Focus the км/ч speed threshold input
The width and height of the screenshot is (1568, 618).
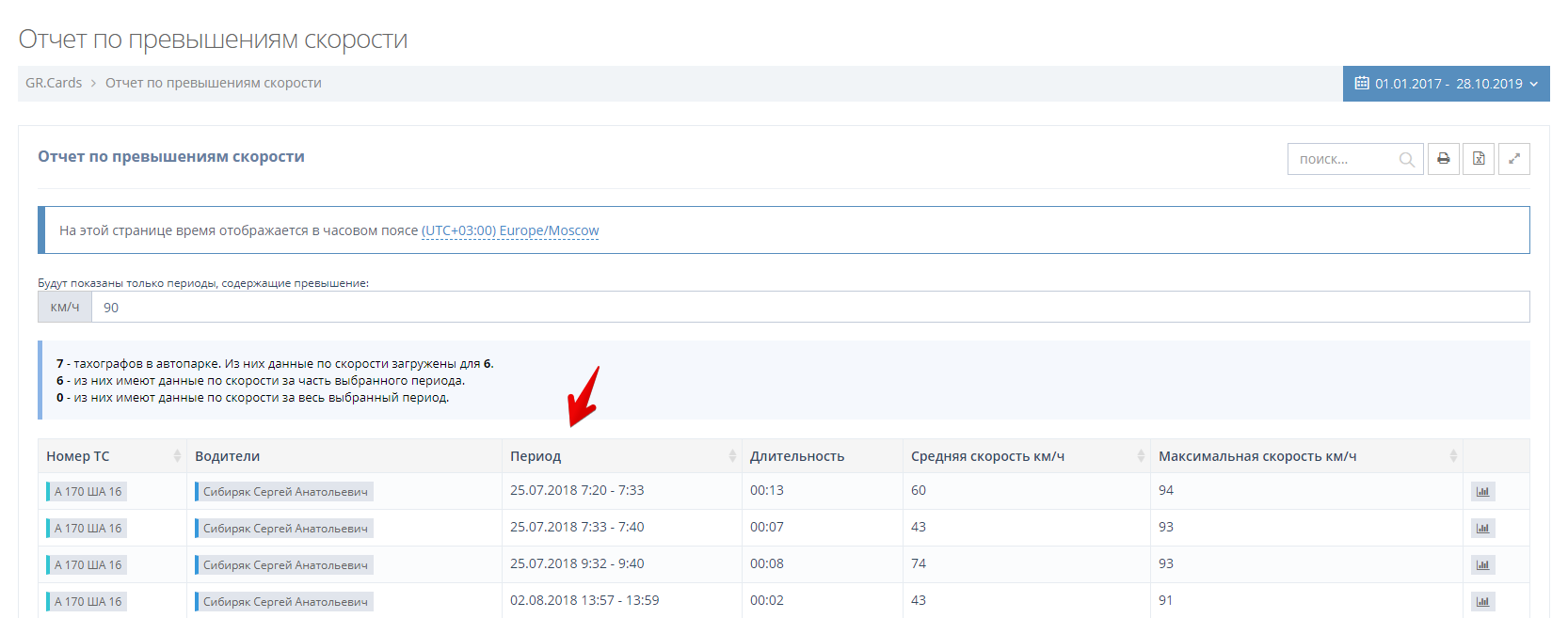tap(809, 308)
